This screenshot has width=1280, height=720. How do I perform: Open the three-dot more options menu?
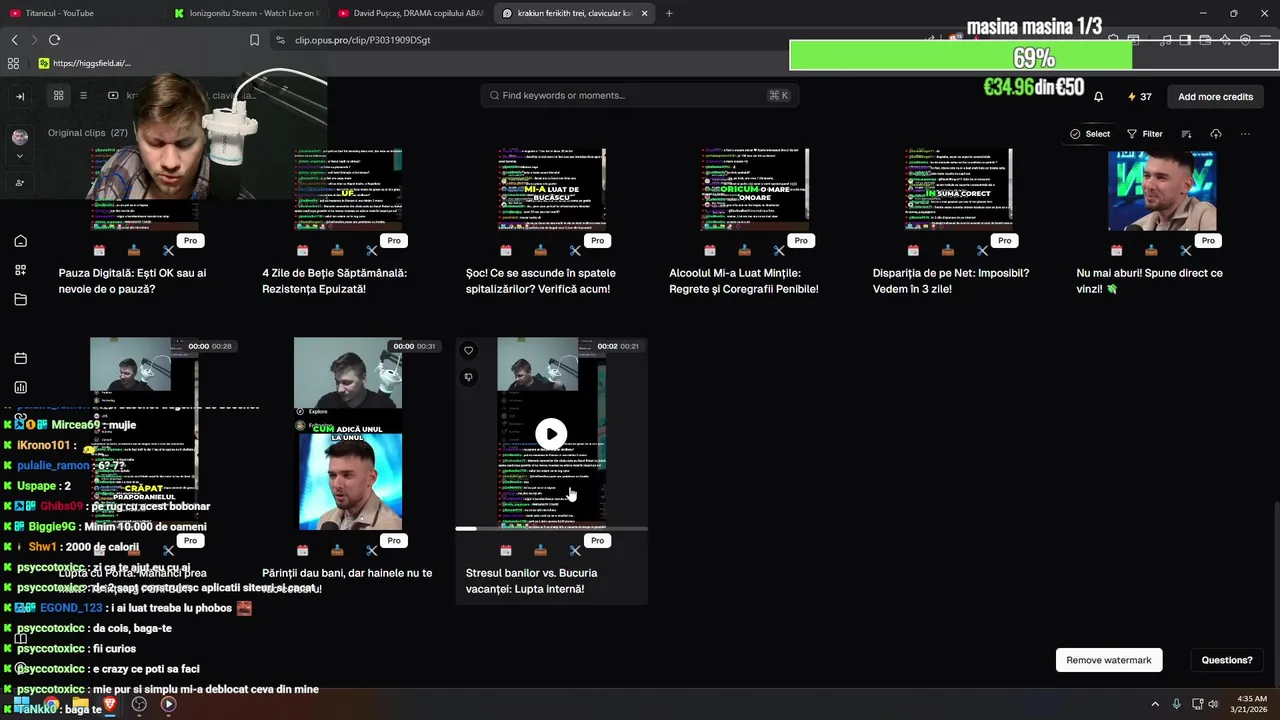[1245, 134]
